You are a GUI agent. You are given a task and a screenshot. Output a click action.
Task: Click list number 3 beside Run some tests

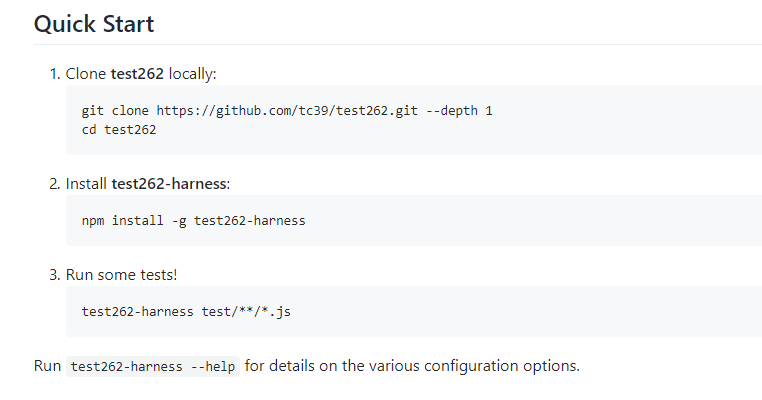click(55, 274)
